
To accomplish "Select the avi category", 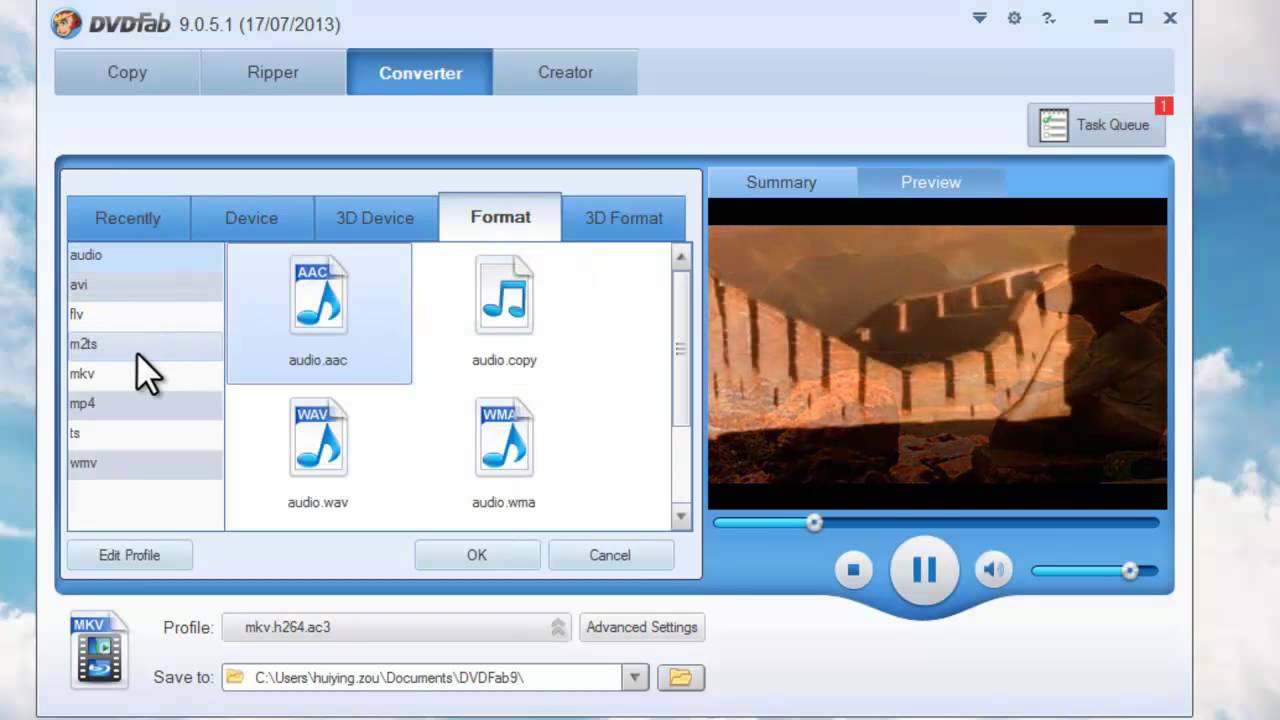I will [x=146, y=285].
